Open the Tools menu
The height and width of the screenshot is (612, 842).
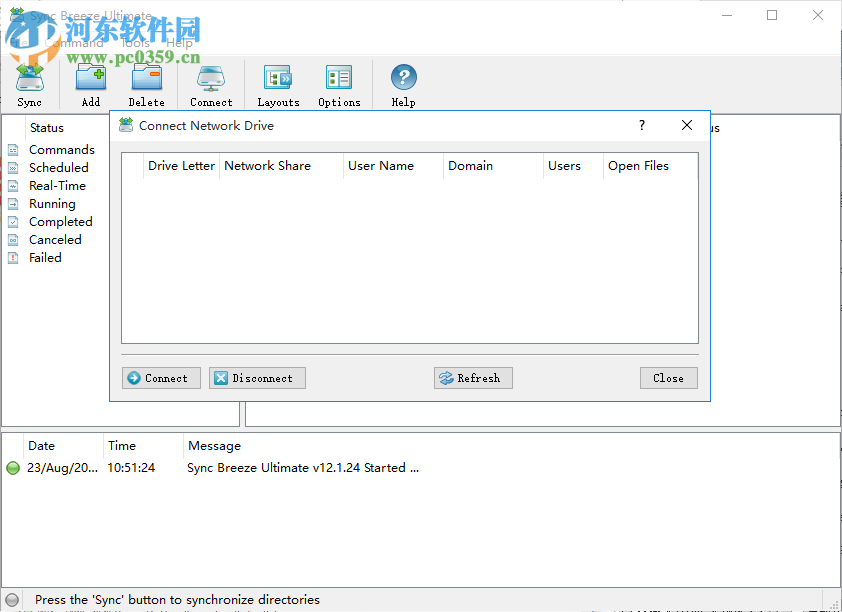(x=137, y=43)
